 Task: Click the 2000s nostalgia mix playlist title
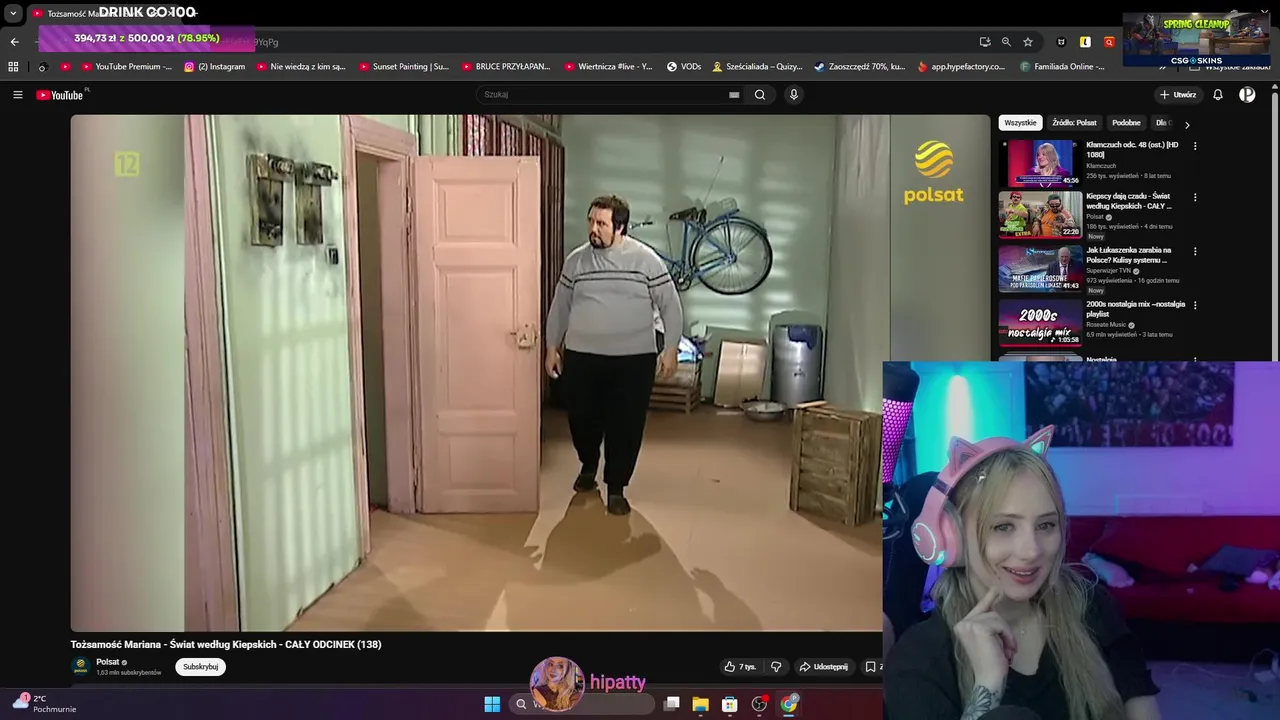coord(1135,309)
